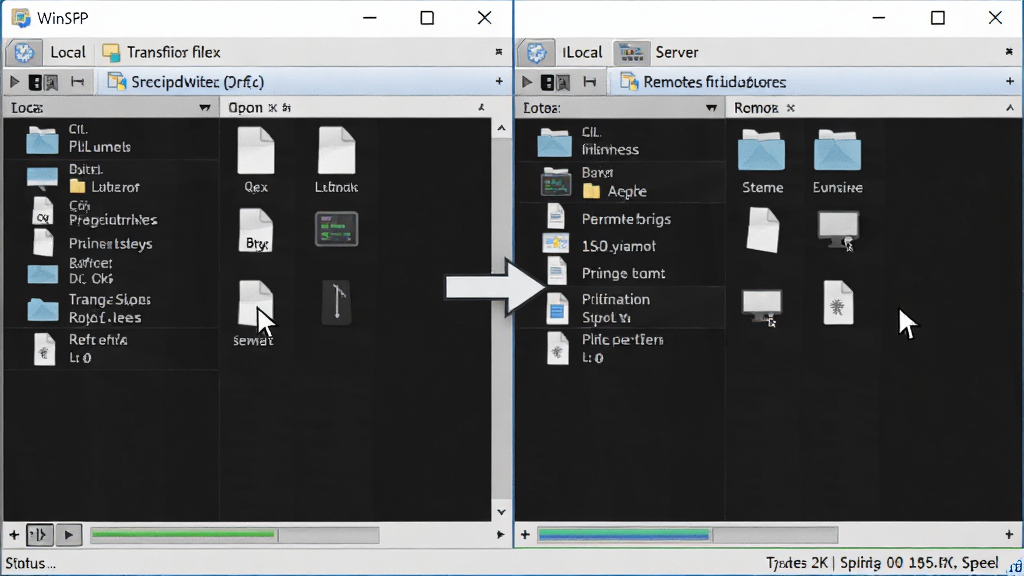Select the Luberof folder in left tree
Image resolution: width=1024 pixels, height=576 pixels.
[104, 187]
